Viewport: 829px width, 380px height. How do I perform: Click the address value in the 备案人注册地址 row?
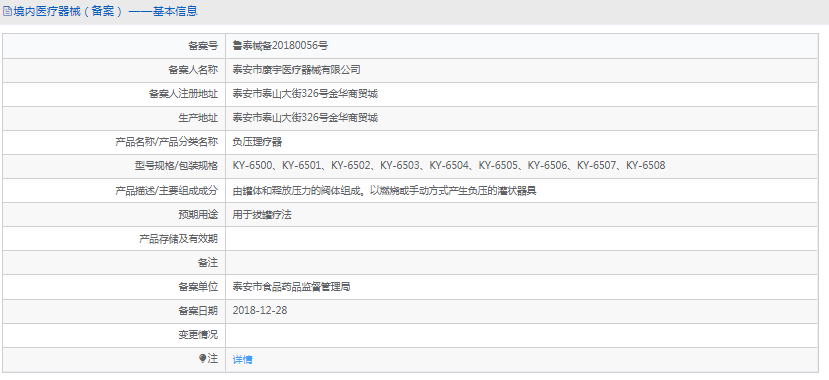305,94
